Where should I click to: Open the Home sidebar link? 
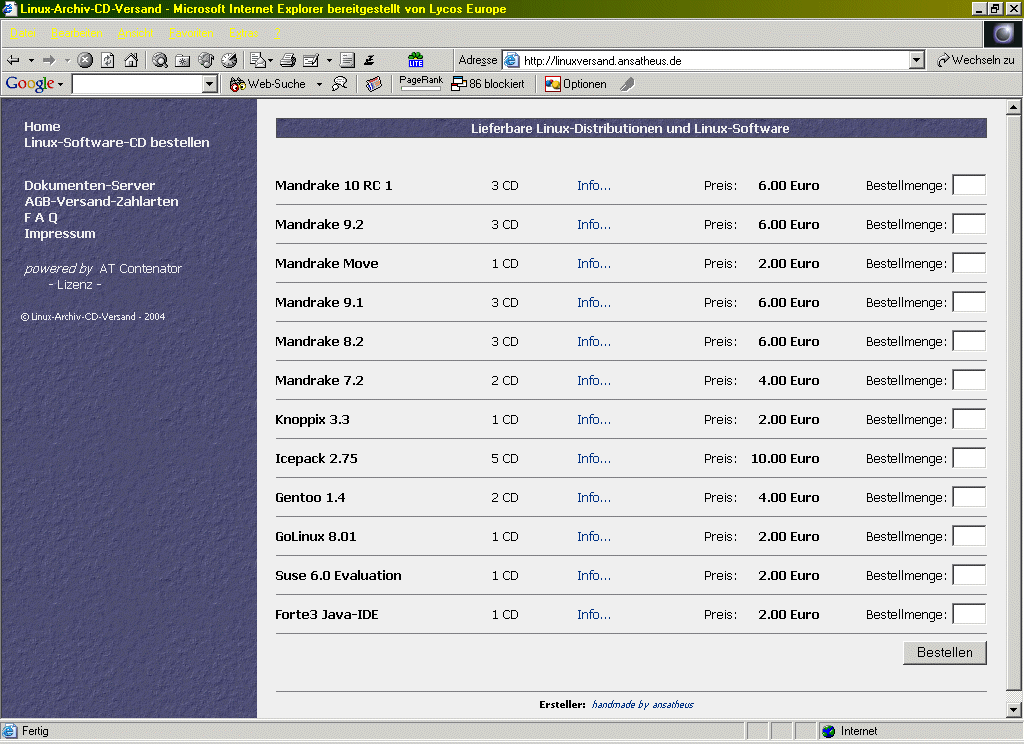42,127
